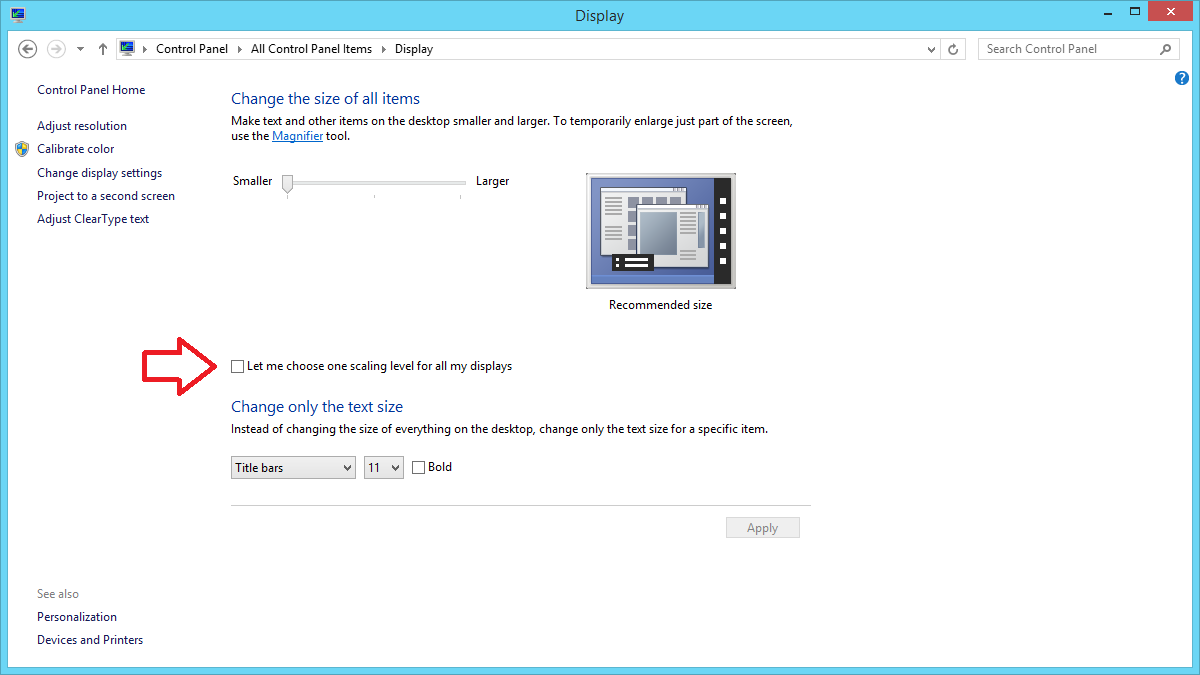Viewport: 1200px width, 675px height.
Task: Expand arrow after Control Panel breadcrumb
Action: pos(240,49)
